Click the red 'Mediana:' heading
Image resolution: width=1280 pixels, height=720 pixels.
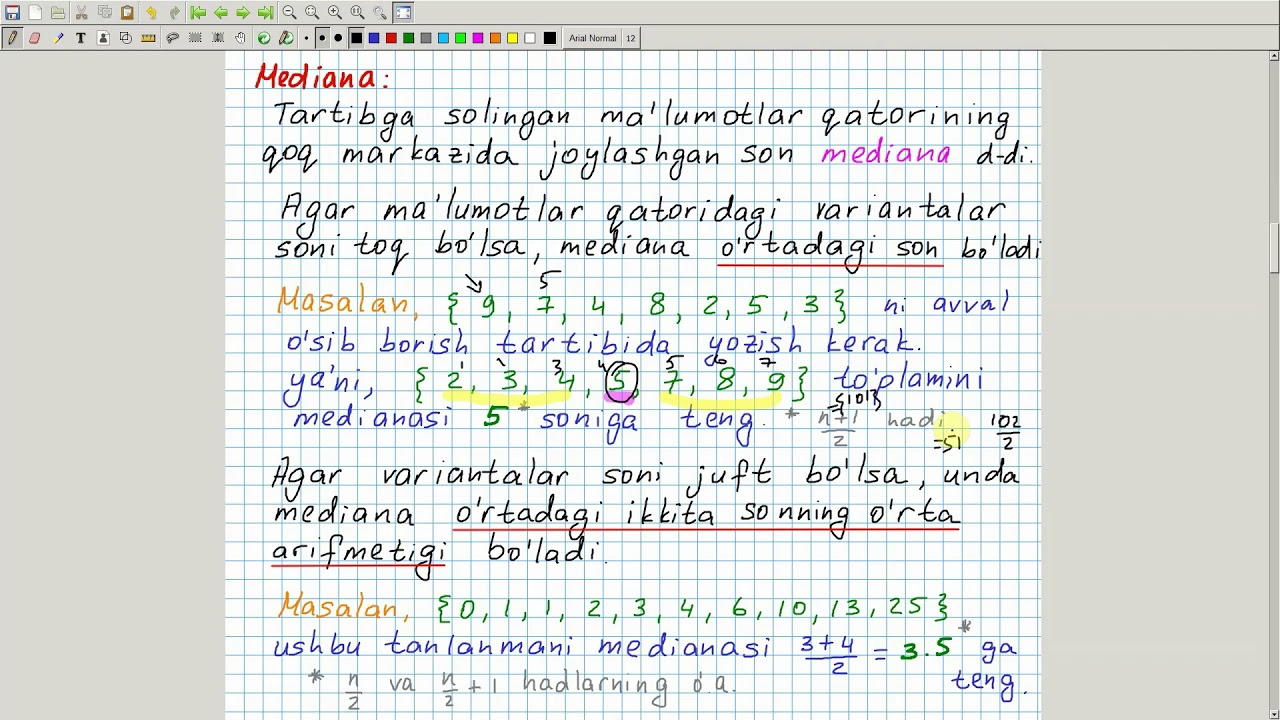(x=322, y=78)
